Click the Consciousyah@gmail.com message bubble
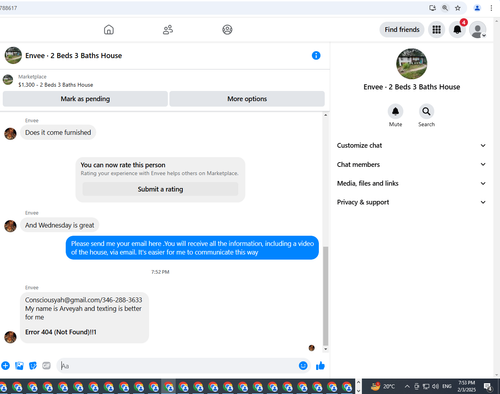This screenshot has width=500, height=394. coord(84,317)
